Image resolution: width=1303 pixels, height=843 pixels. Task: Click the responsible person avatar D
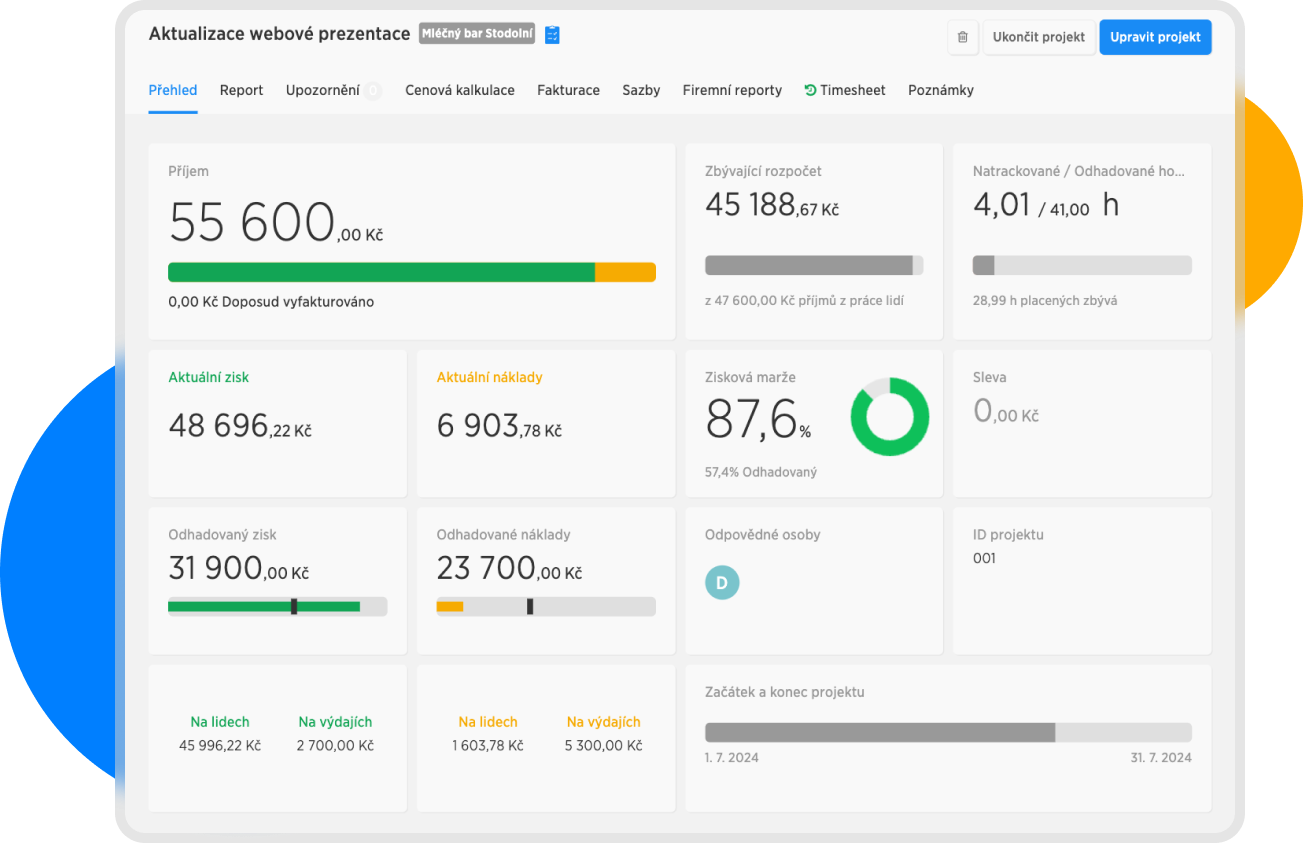pos(722,582)
